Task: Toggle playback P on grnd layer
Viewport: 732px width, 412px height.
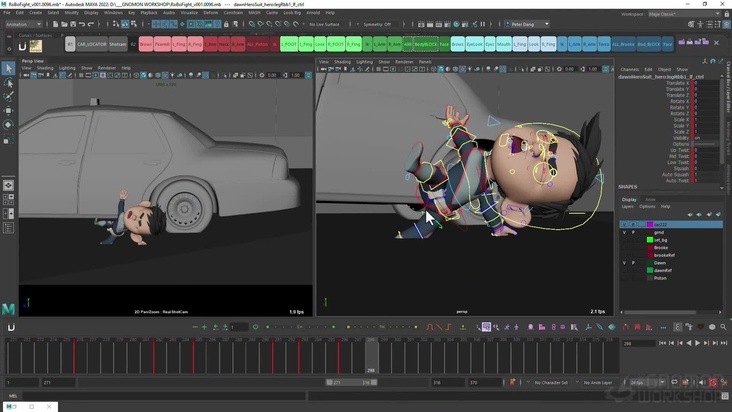Action: [633, 232]
